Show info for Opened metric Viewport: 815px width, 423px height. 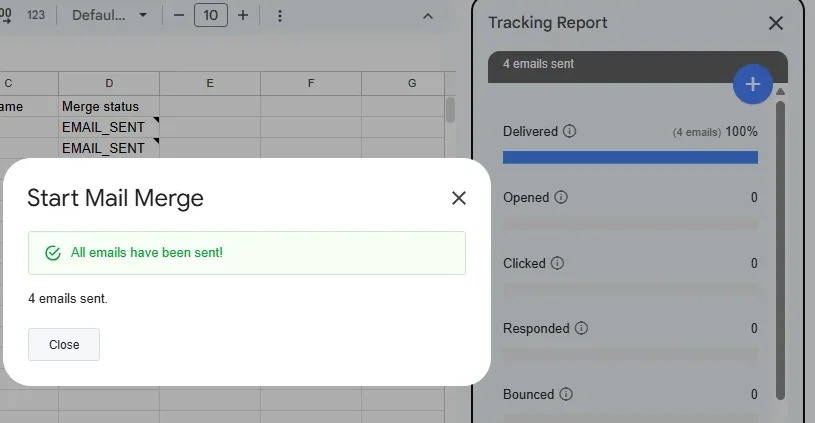tap(561, 197)
